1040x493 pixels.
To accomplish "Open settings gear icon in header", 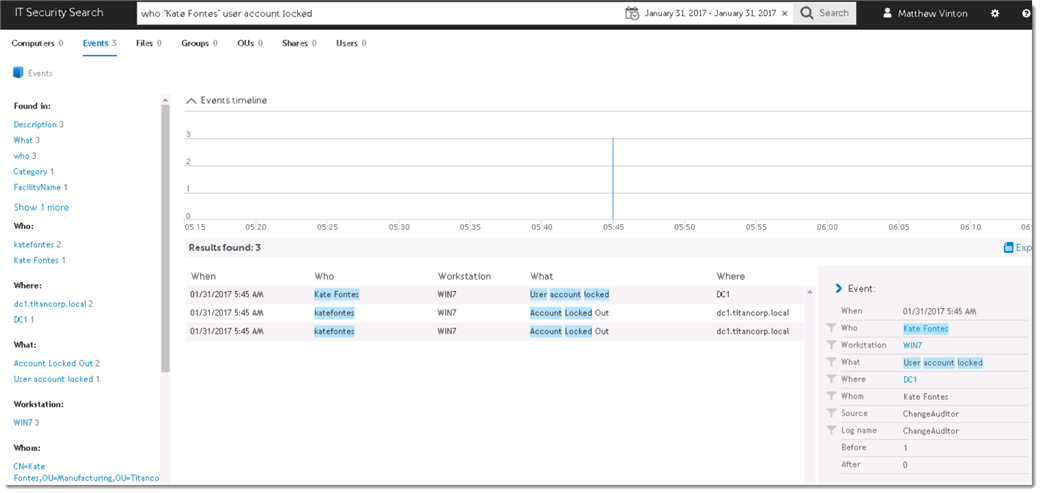I will click(x=995, y=13).
